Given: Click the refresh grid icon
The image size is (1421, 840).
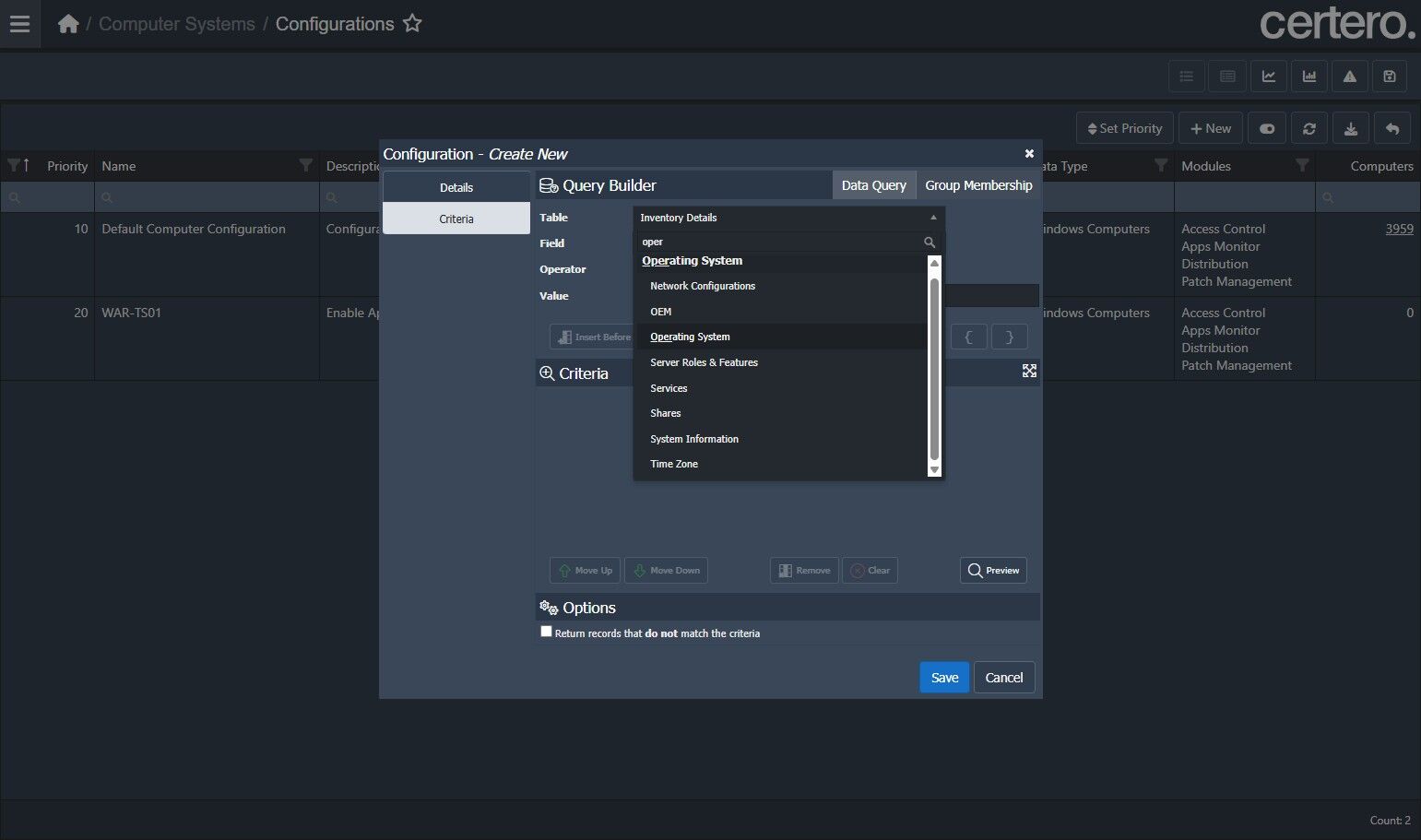Looking at the screenshot, I should click(1309, 129).
